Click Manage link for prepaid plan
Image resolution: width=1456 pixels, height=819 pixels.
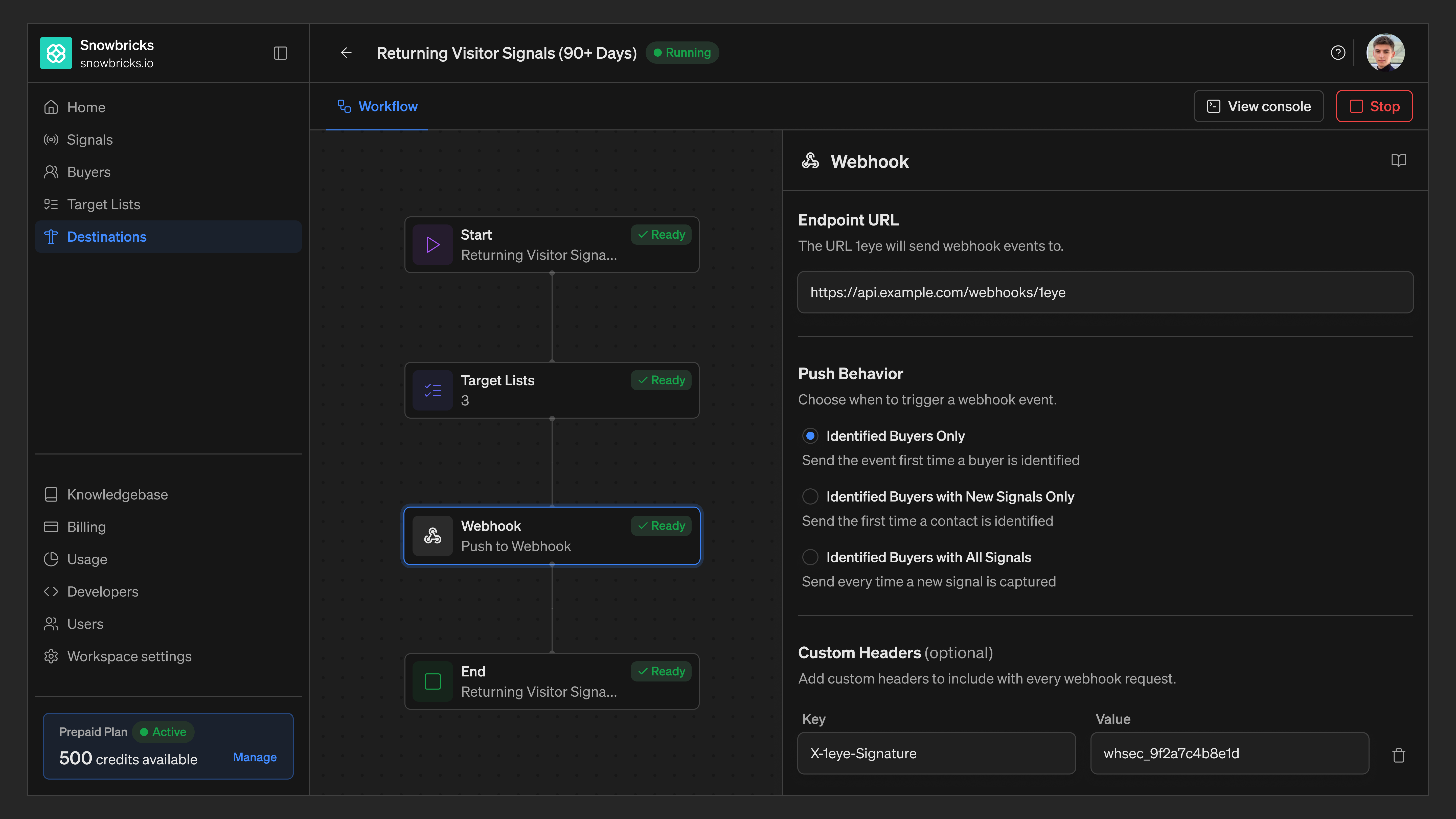[255, 757]
